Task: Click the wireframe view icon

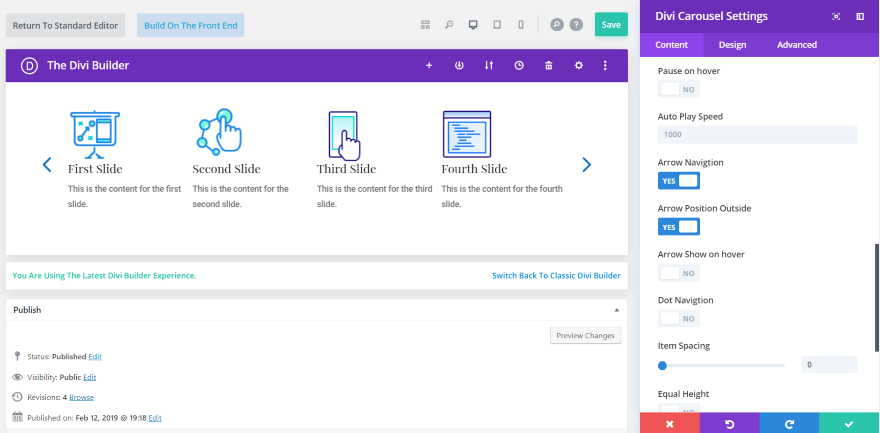Action: [425, 25]
